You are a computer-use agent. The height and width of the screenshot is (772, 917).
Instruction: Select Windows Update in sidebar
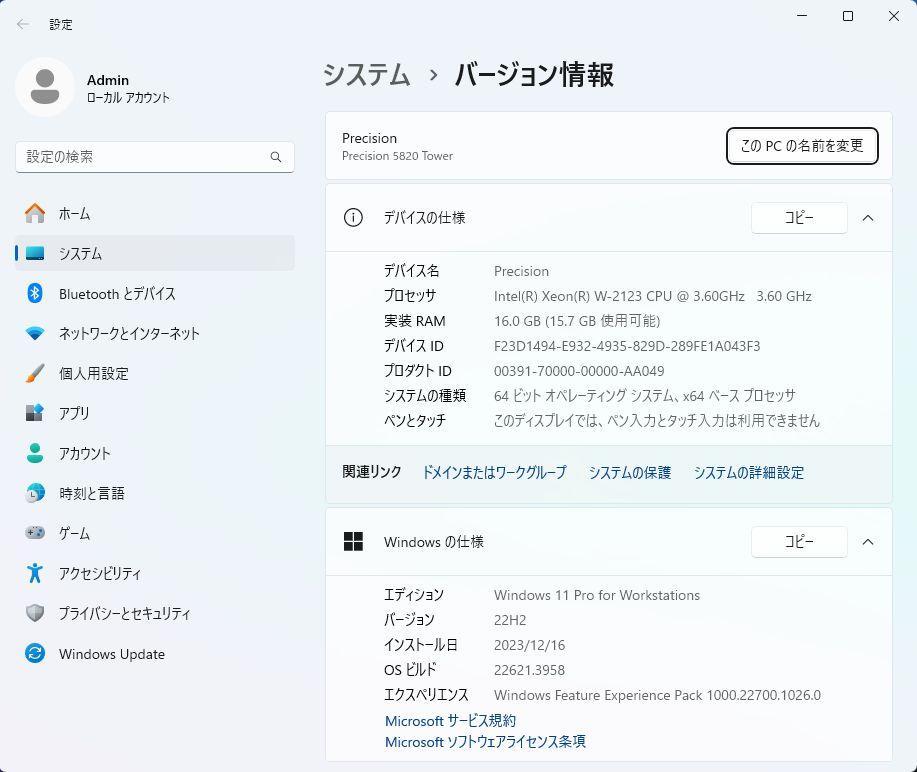[155, 653]
